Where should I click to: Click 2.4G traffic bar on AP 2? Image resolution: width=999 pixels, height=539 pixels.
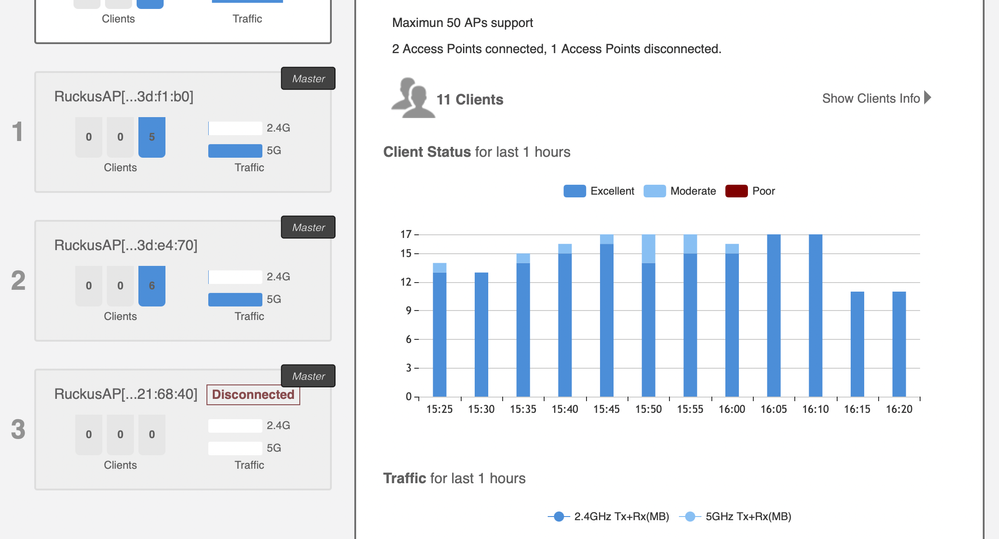coord(235,277)
